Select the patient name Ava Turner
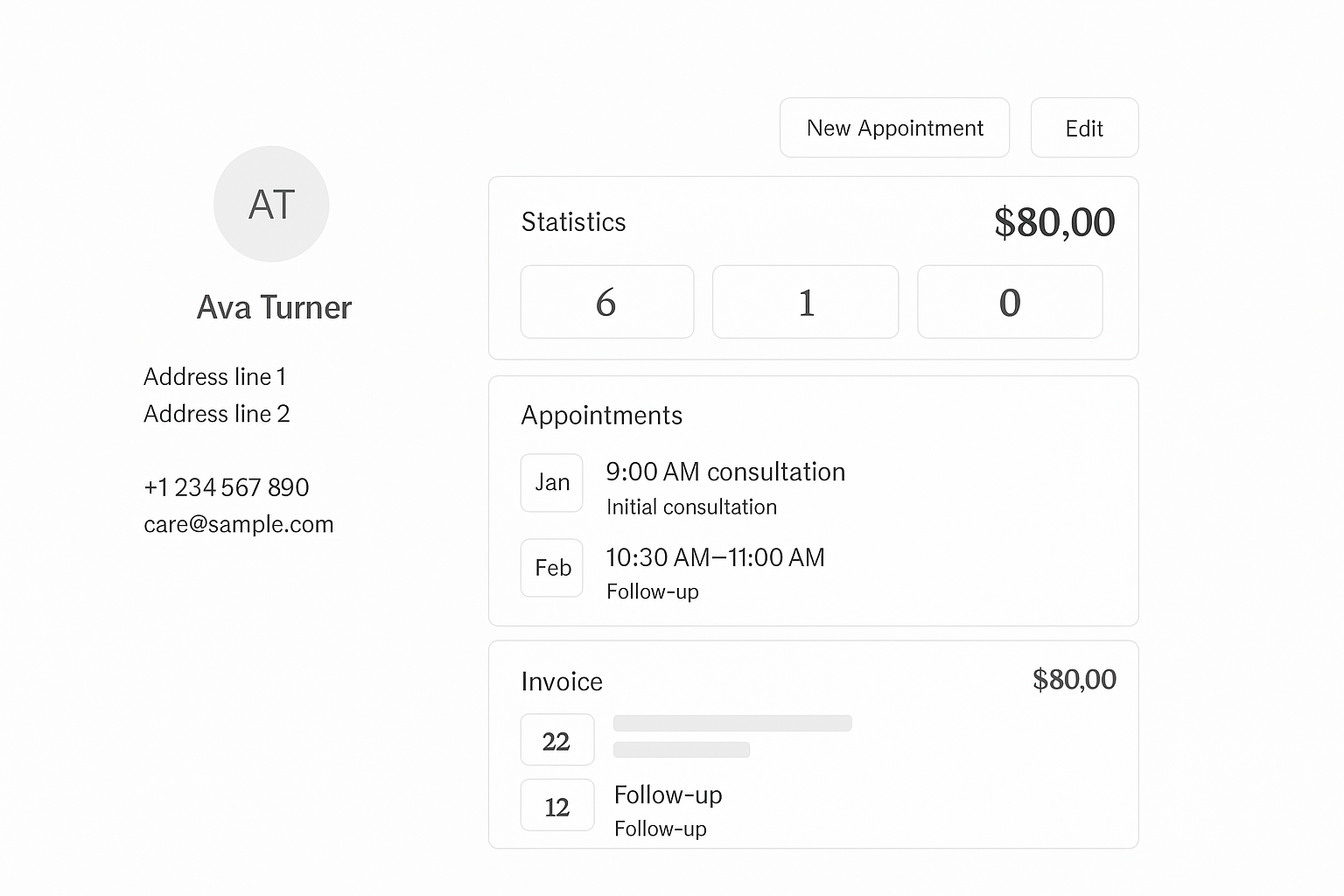Screen dimensions: 1344x896 273,307
